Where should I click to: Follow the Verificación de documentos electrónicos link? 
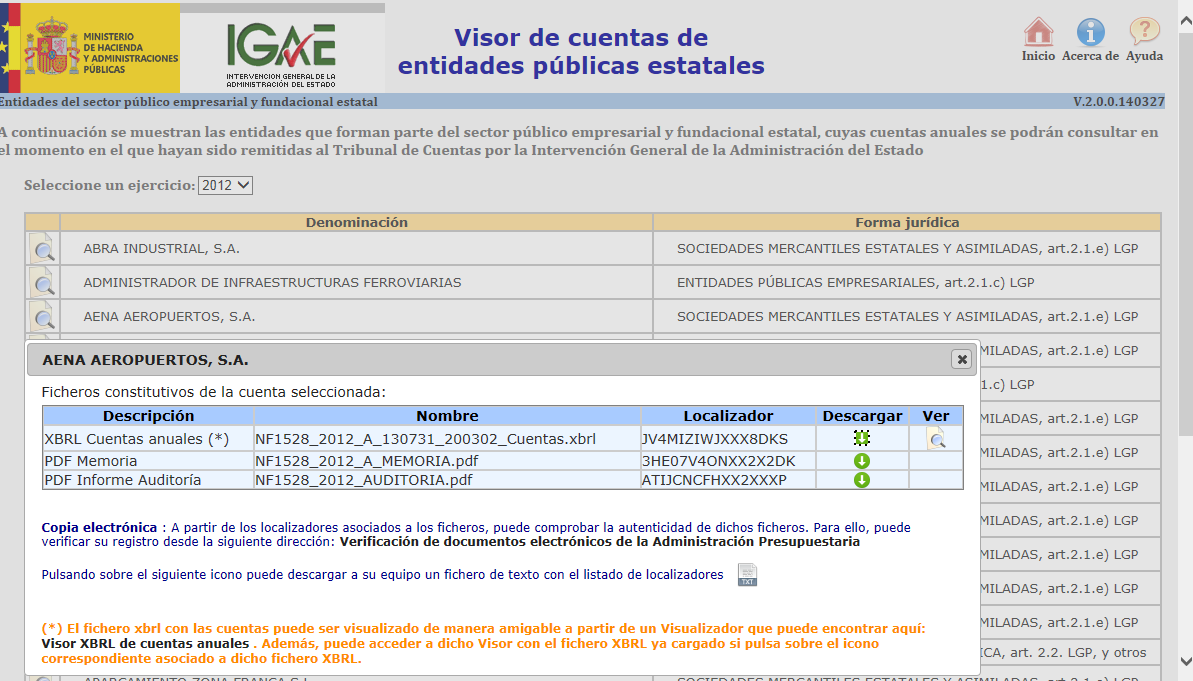pyautogui.click(x=599, y=542)
